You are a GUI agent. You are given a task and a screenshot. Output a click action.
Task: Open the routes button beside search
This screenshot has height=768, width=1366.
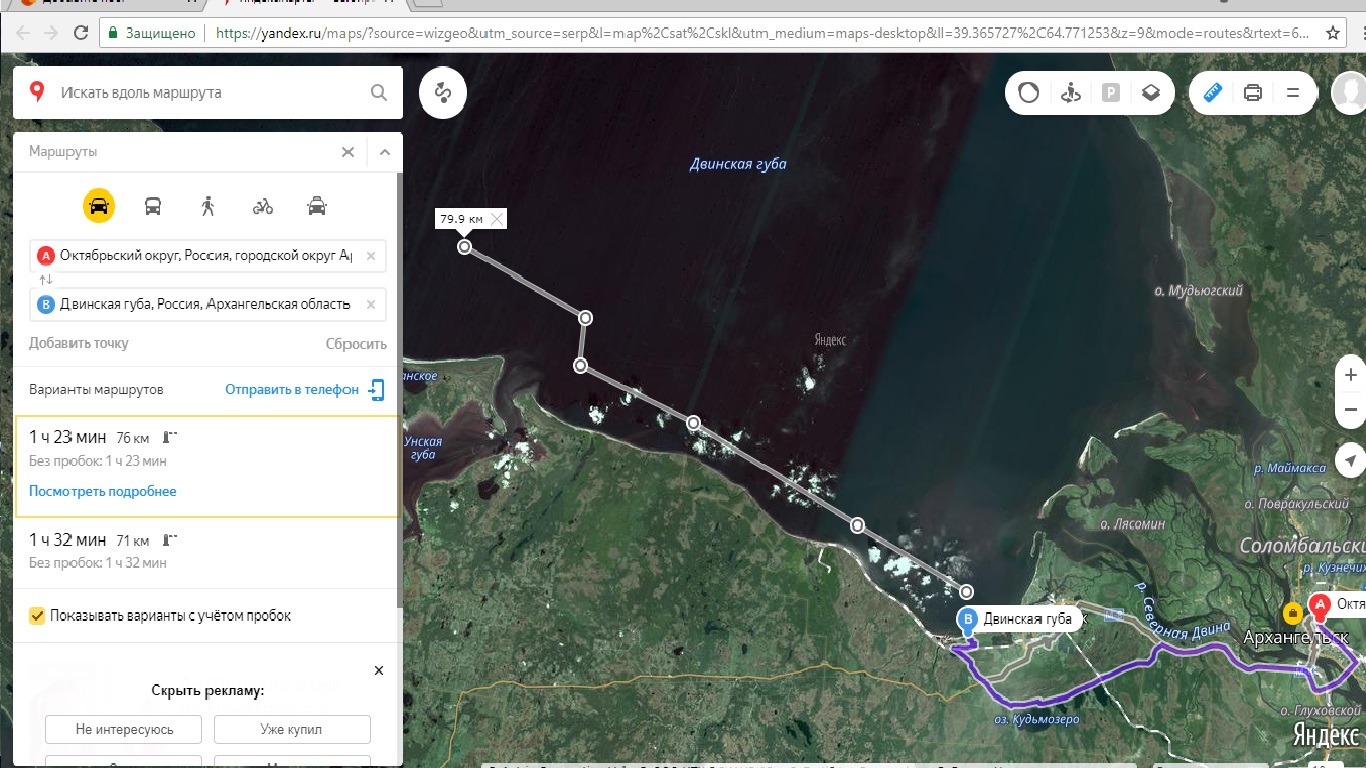coord(443,93)
